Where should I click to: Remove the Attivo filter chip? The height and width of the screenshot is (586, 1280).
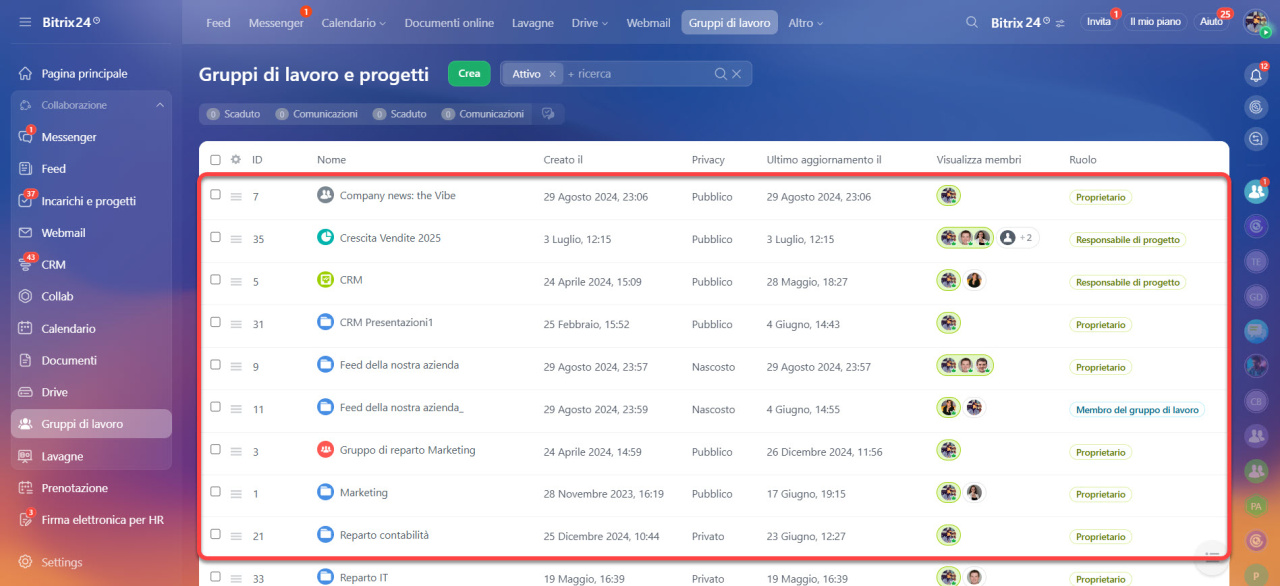[552, 74]
